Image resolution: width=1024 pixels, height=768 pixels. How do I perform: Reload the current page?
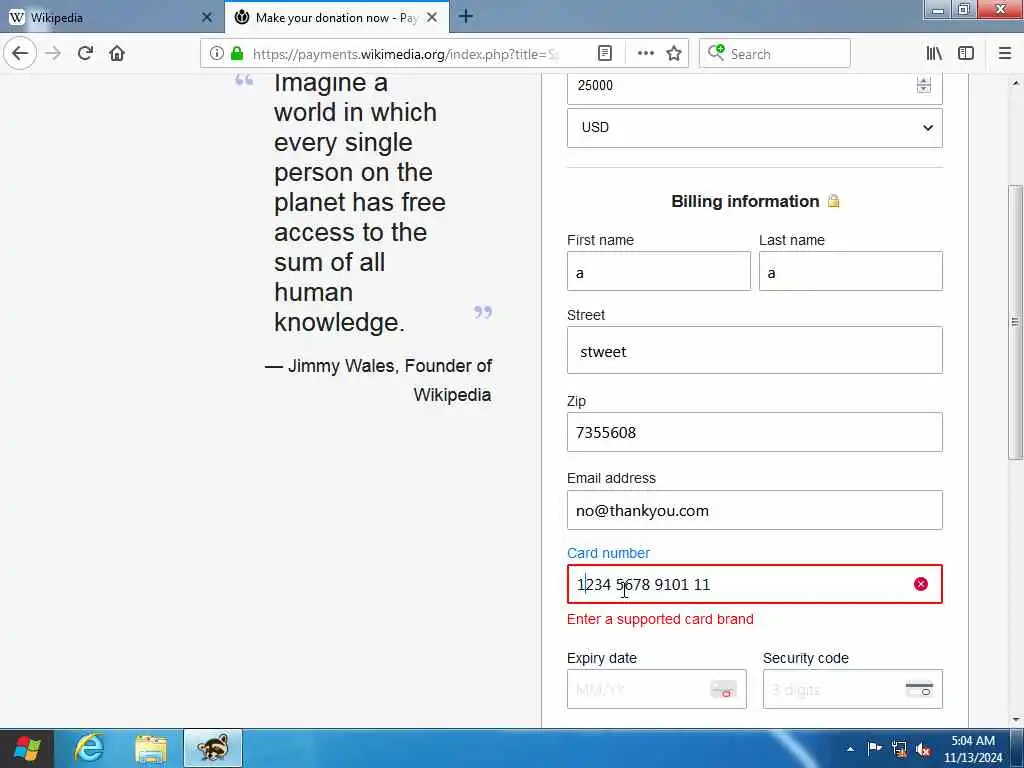pos(86,54)
